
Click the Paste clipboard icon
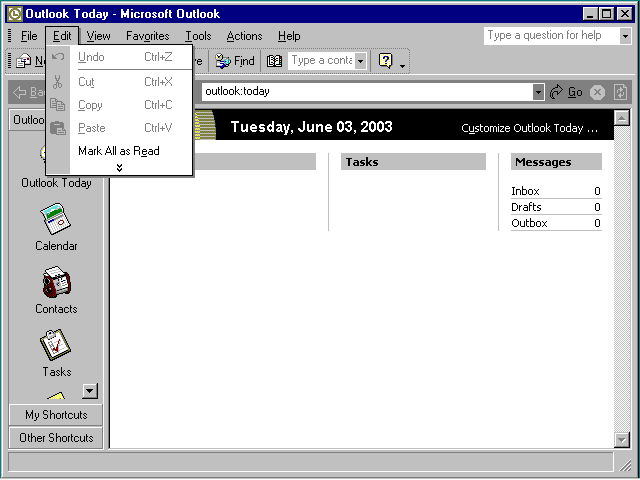(x=58, y=128)
